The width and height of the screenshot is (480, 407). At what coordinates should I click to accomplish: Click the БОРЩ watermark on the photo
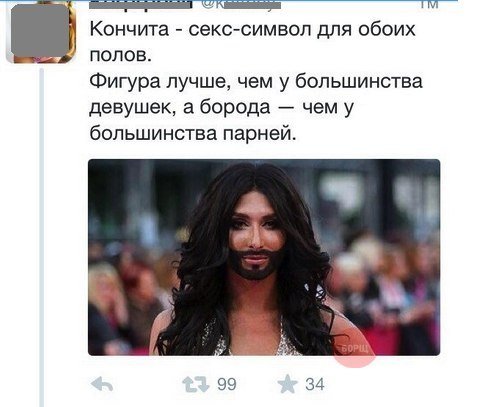click(356, 349)
